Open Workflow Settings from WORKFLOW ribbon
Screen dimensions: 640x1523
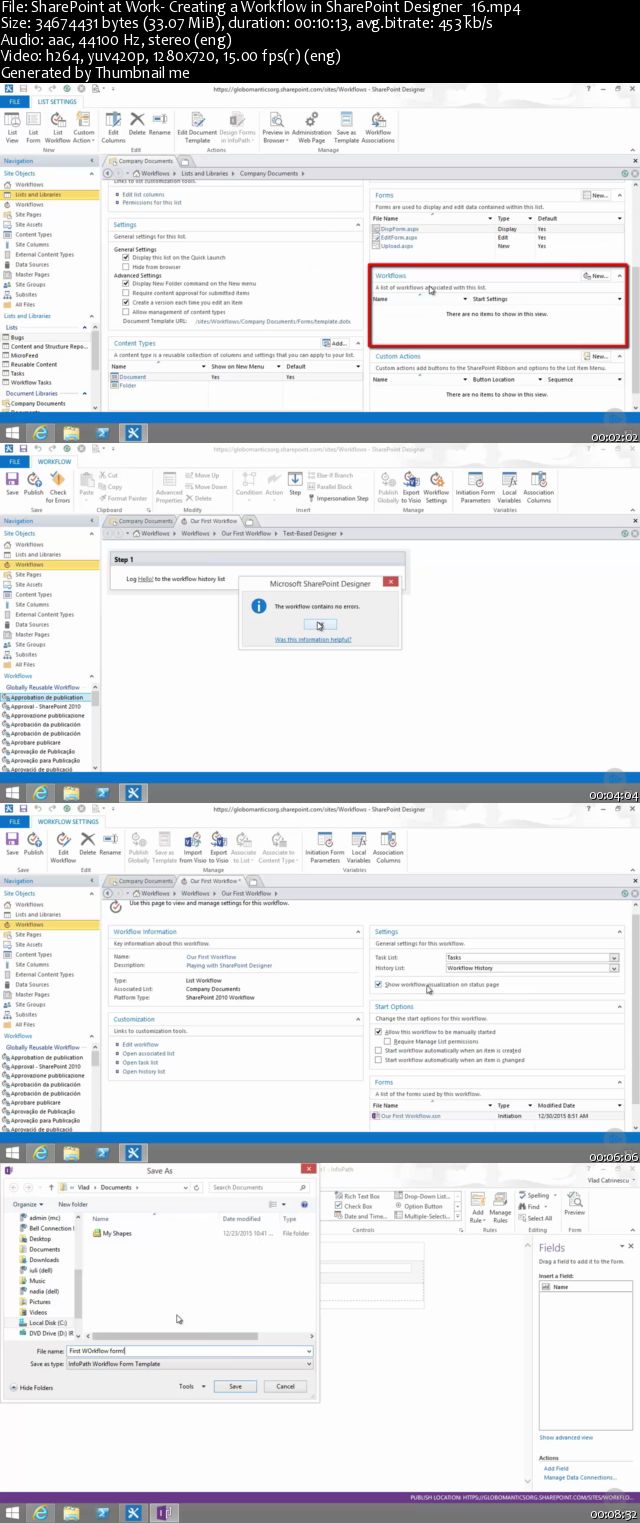[x=436, y=487]
